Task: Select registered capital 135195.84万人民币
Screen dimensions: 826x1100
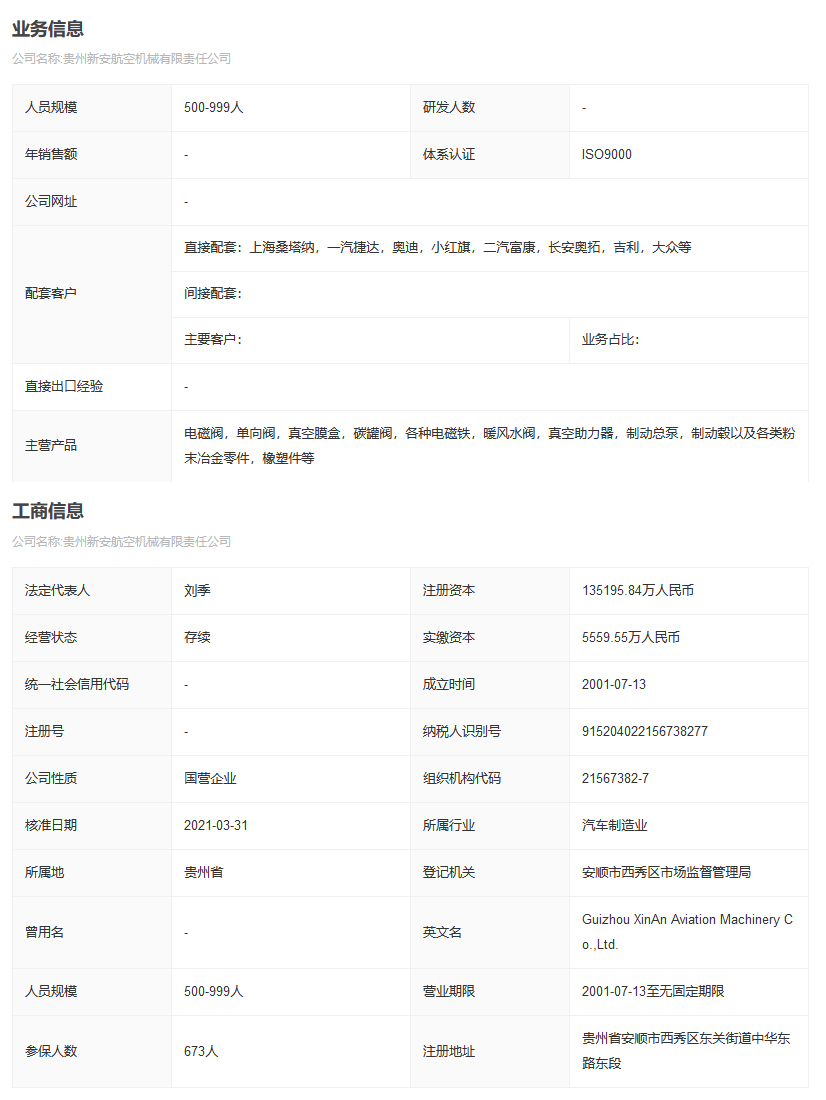Action: [637, 591]
